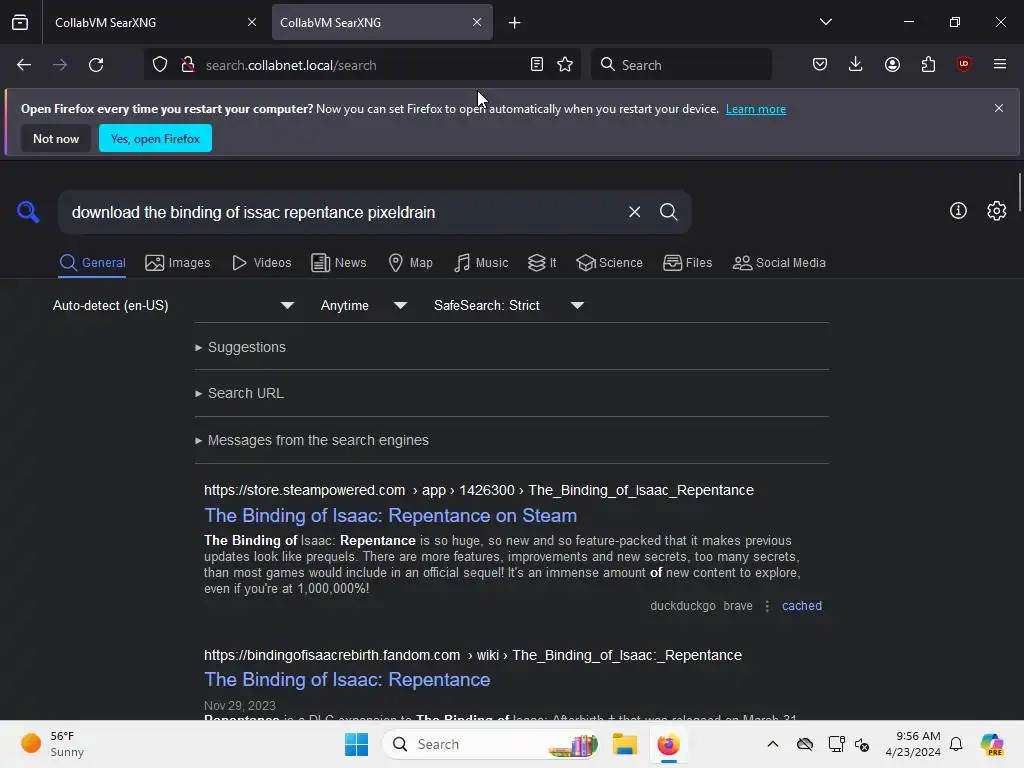Show hidden system tray icons
Screen dimensions: 1024x768
point(773,744)
